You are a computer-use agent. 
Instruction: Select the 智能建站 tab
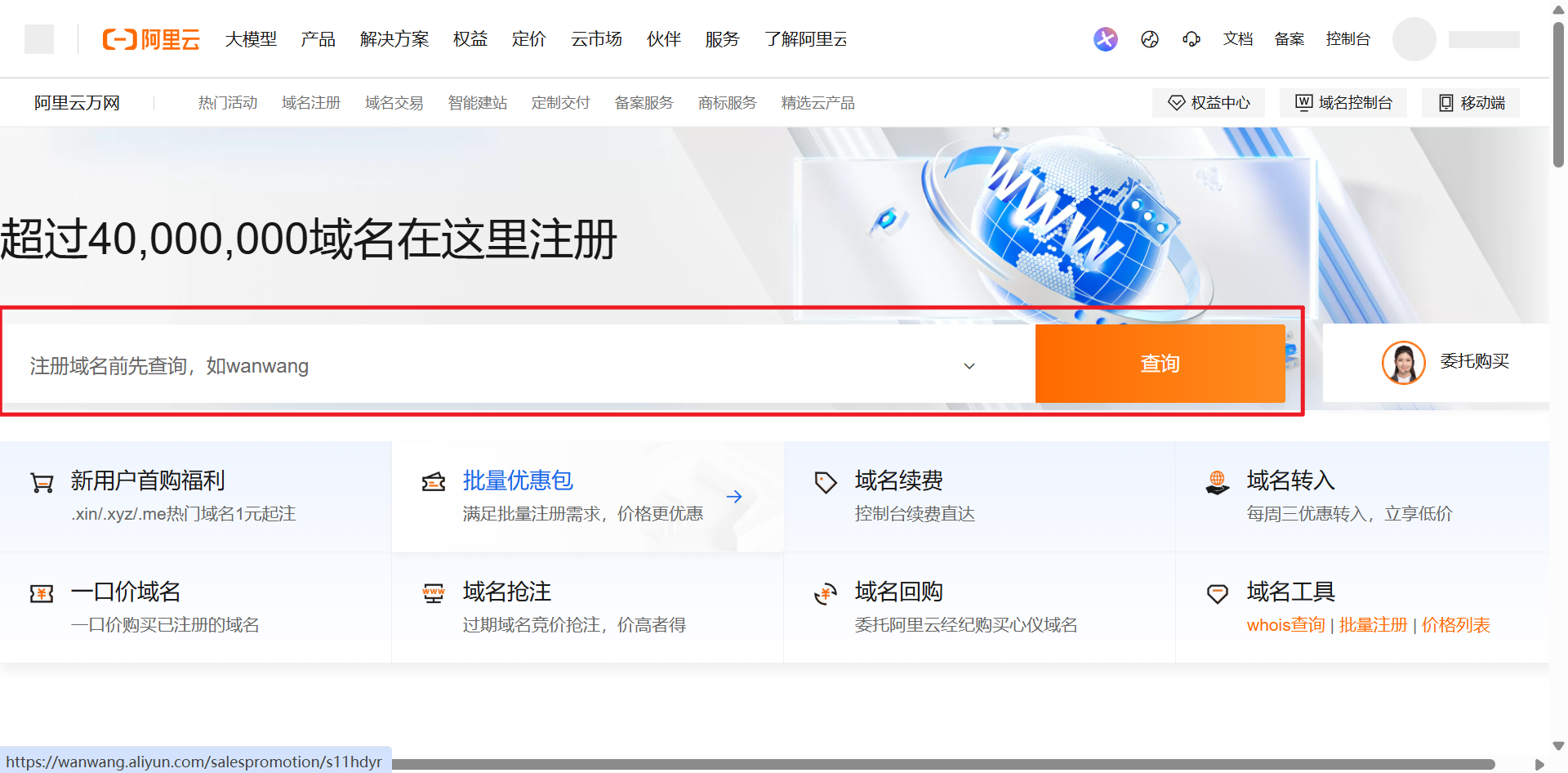tap(478, 103)
